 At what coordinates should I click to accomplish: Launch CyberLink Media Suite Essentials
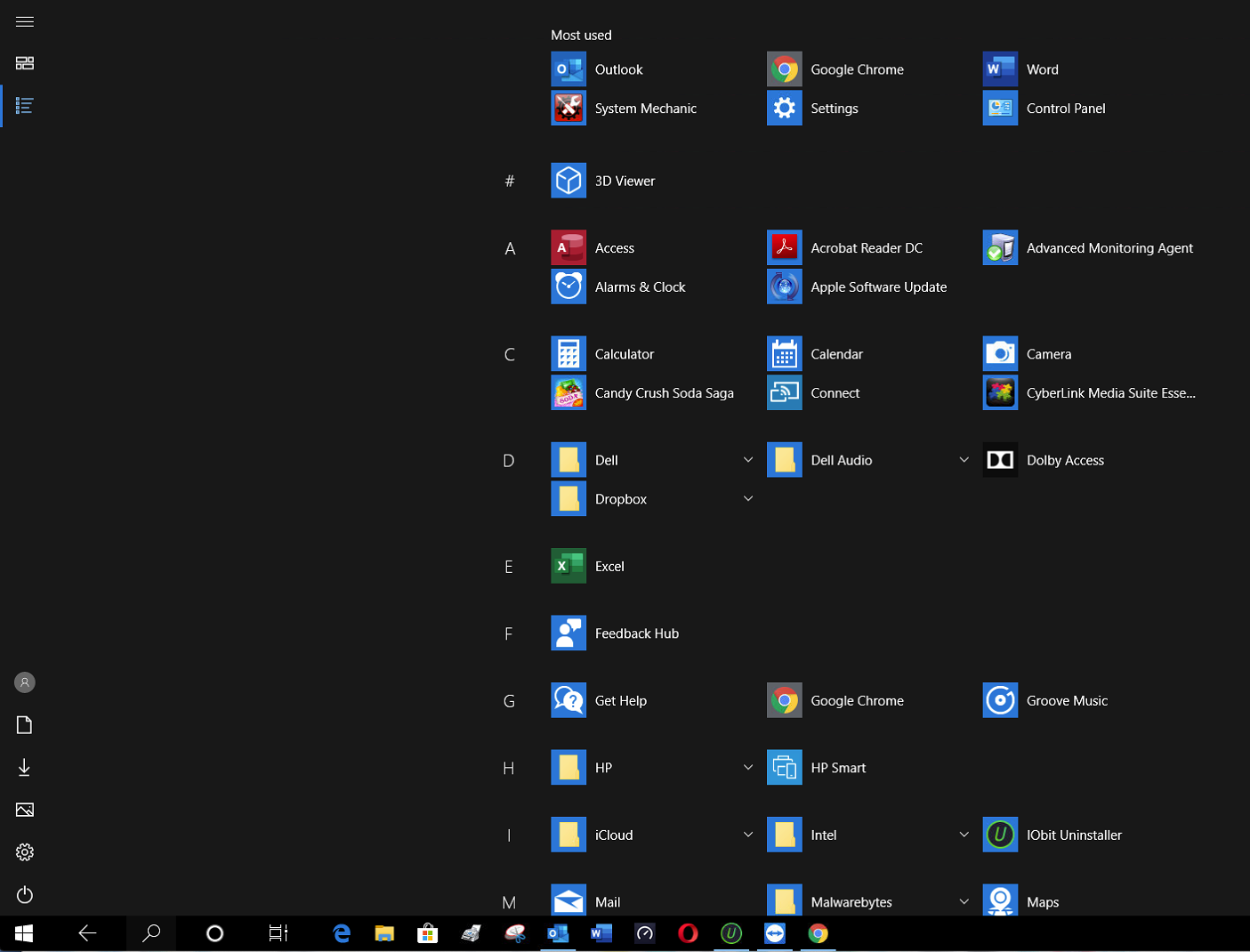tap(1089, 393)
